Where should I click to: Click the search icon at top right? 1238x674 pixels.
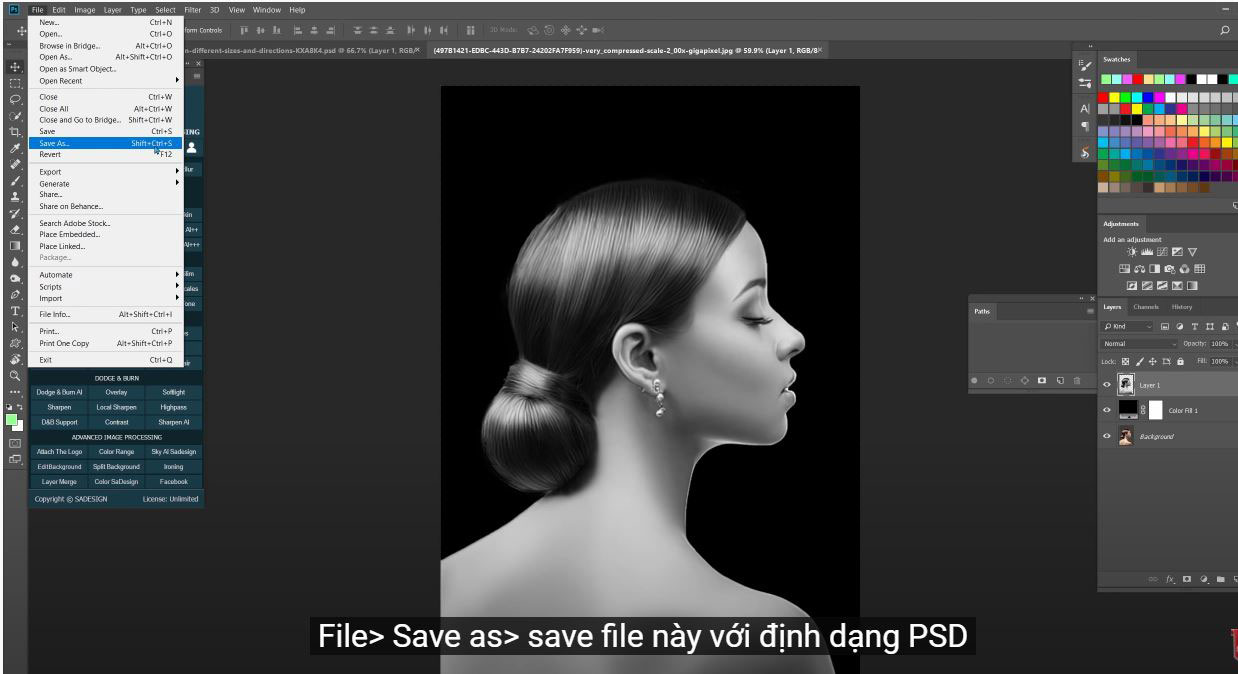point(1225,31)
